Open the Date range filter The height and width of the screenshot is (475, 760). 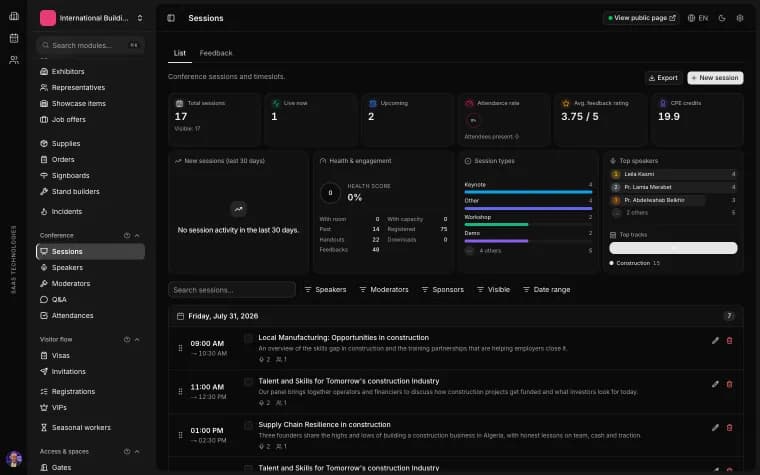(x=546, y=289)
